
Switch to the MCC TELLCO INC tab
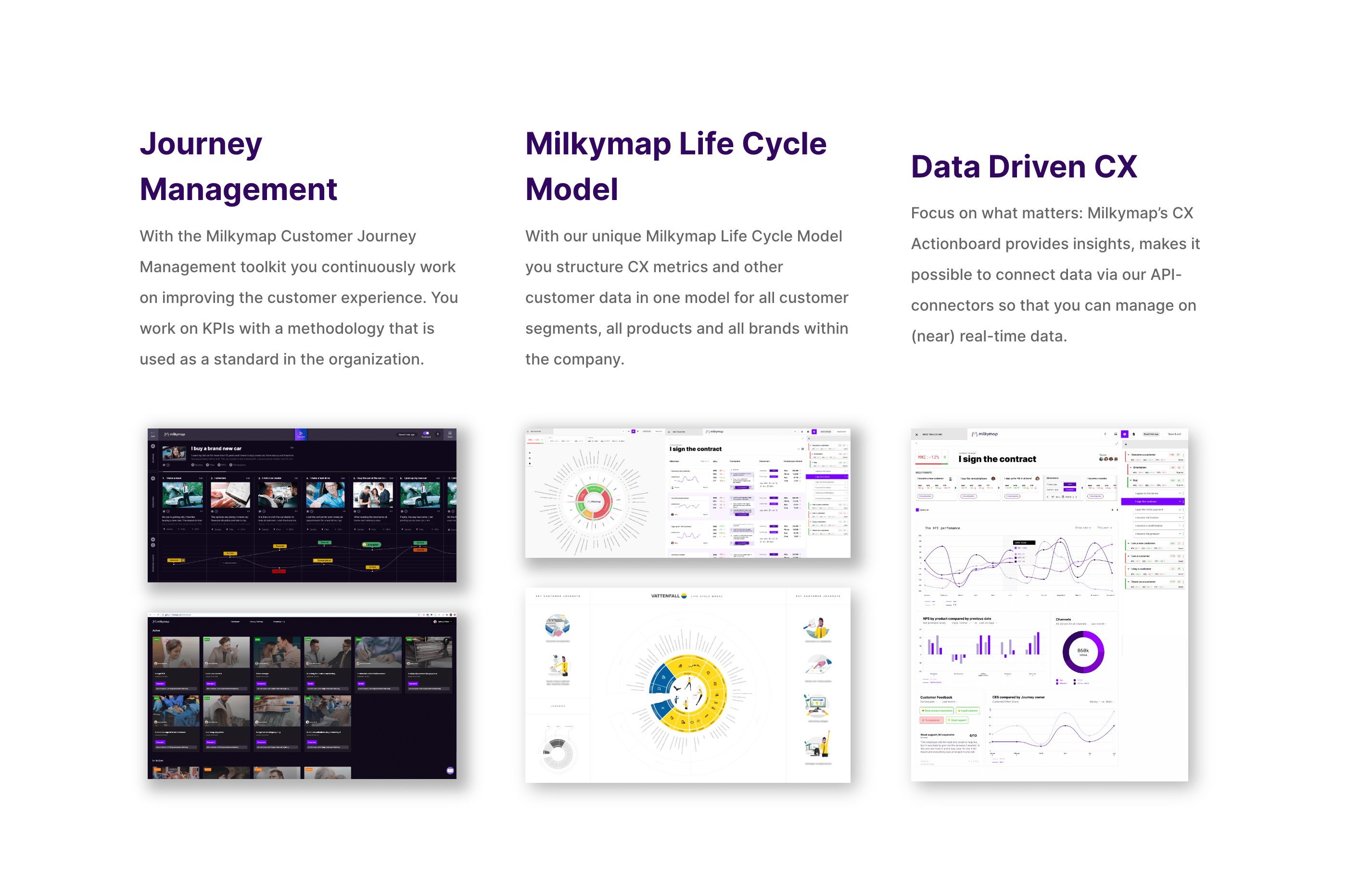click(932, 434)
